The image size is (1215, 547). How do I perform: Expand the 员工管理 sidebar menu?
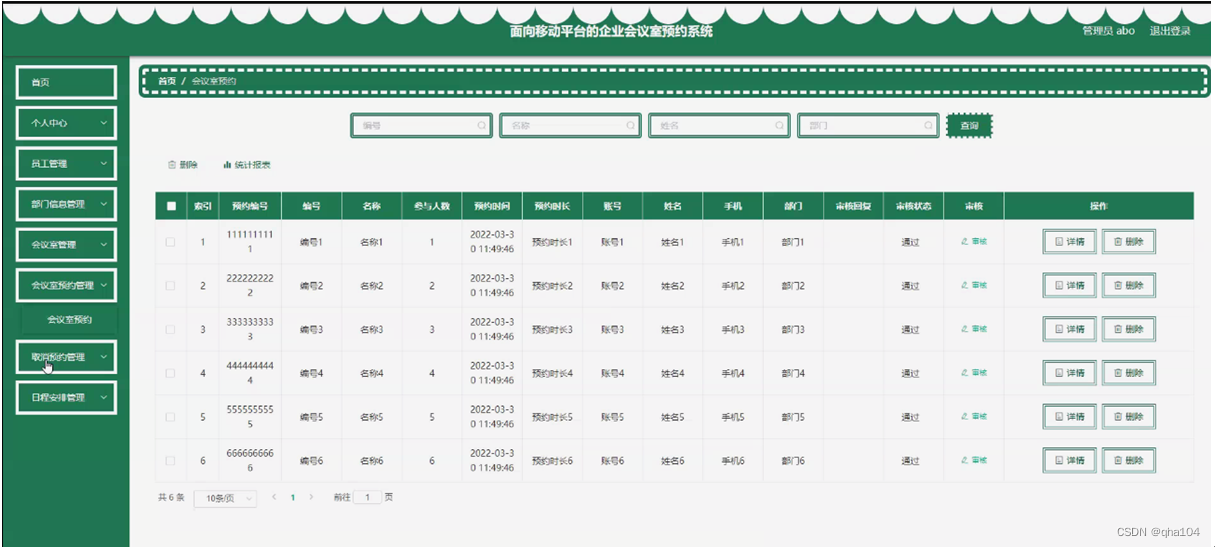tap(67, 164)
